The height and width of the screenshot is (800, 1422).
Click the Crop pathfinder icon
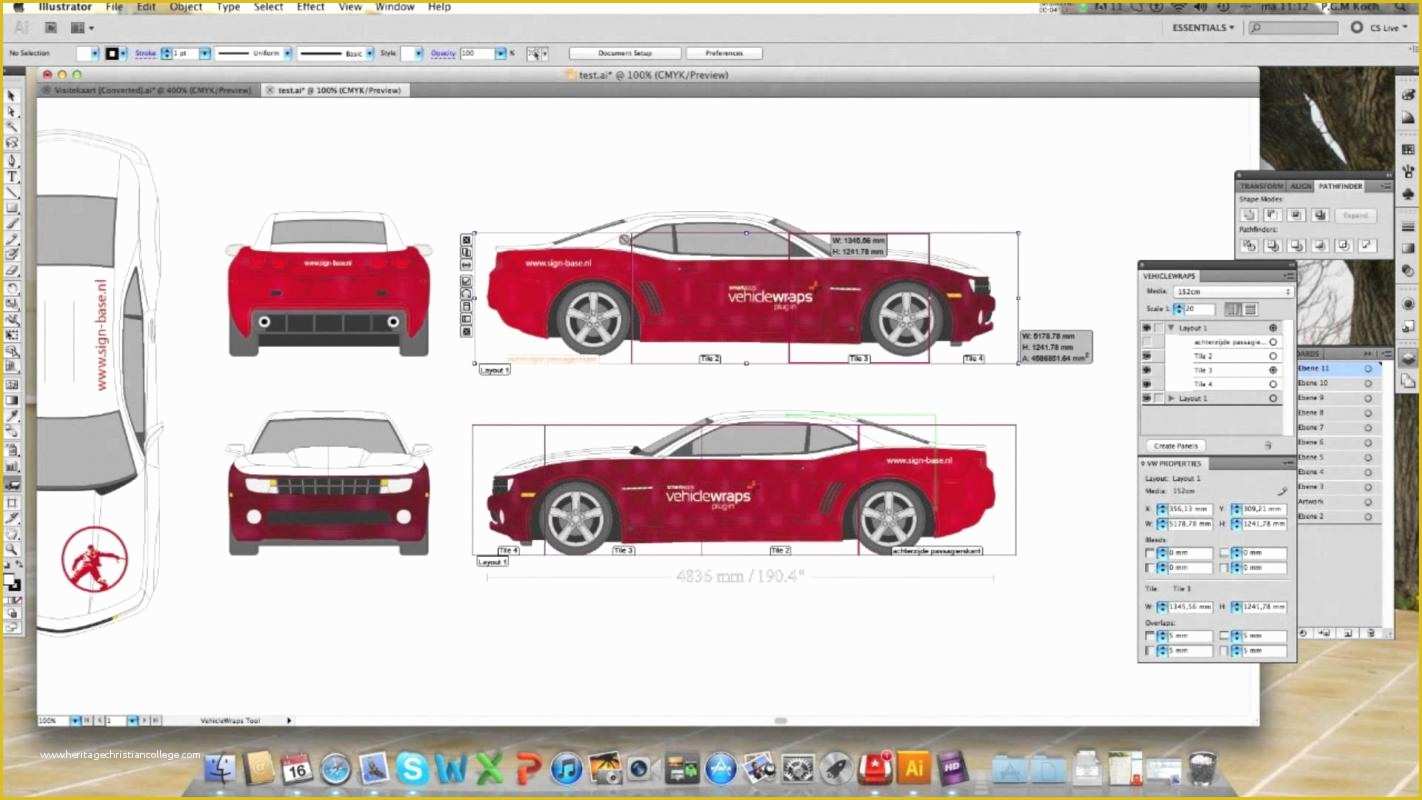click(1320, 245)
